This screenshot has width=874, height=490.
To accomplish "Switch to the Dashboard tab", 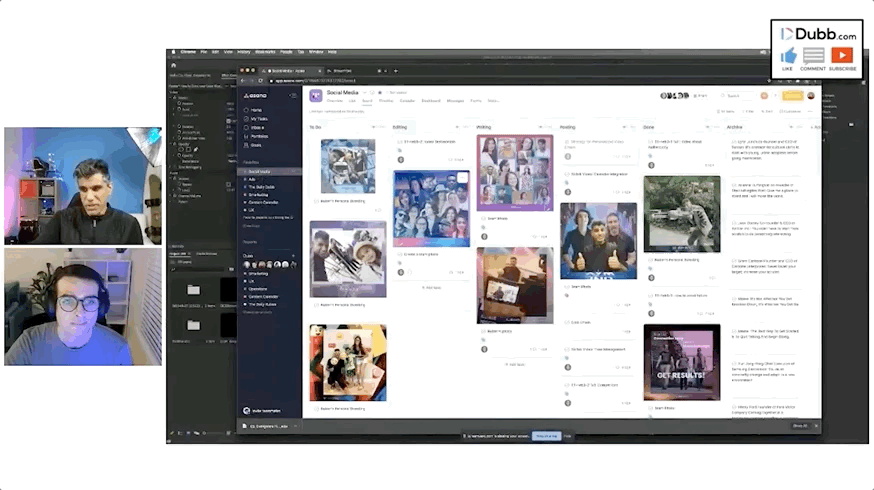I will point(431,101).
